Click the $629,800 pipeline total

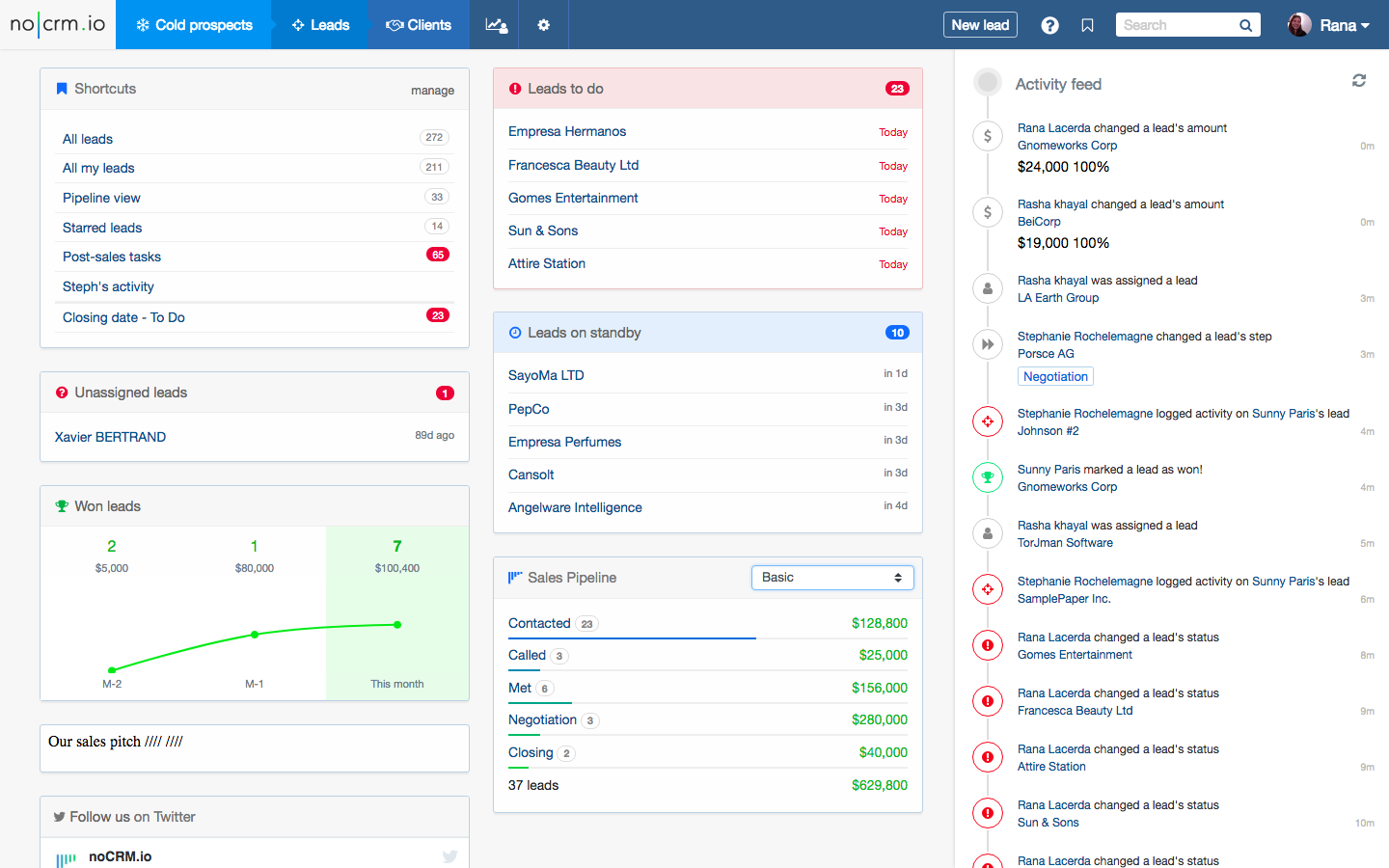point(880,785)
